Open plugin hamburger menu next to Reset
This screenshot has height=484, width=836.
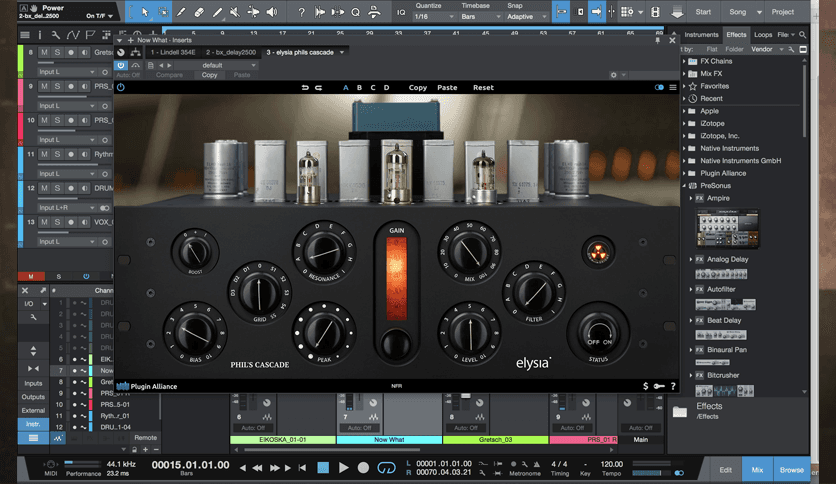[x=673, y=87]
